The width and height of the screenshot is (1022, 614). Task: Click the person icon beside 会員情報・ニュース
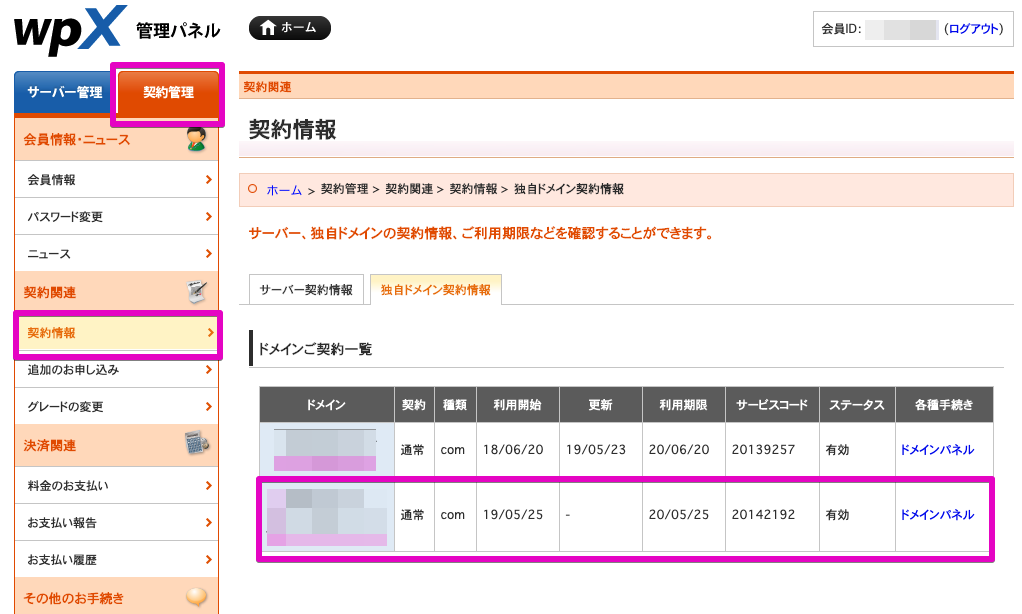tap(197, 142)
